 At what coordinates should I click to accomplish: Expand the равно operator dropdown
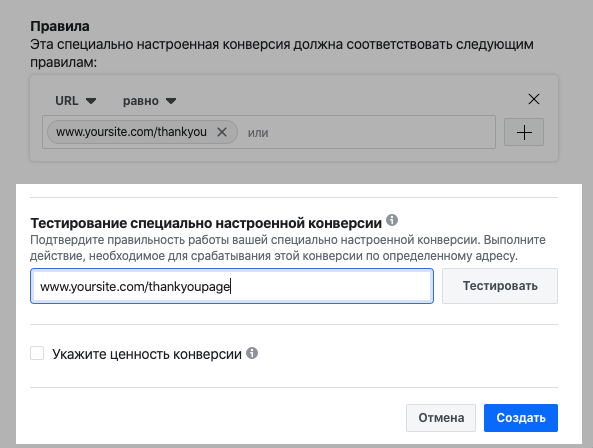point(149,101)
